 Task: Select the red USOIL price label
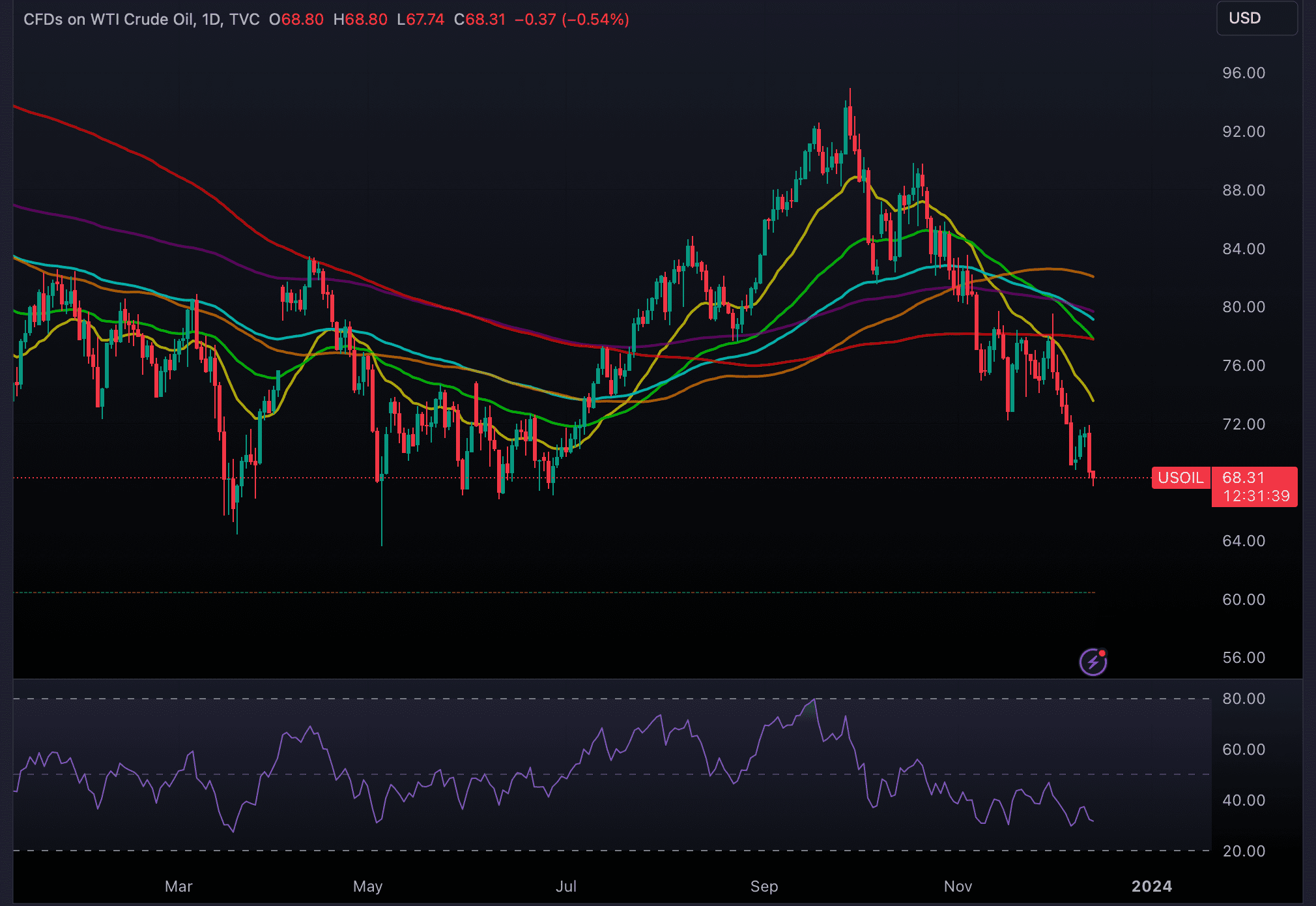1181,478
